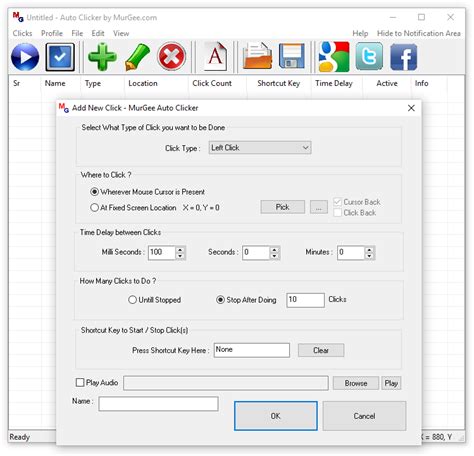Focus the Press Shortcut Key Here field

pyautogui.click(x=252, y=350)
